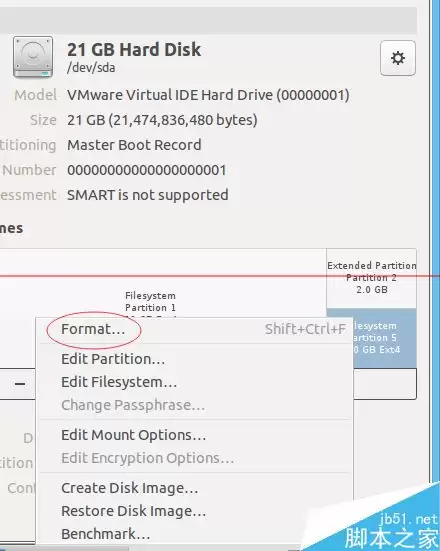Open the gear settings menu for the disk

point(397,58)
